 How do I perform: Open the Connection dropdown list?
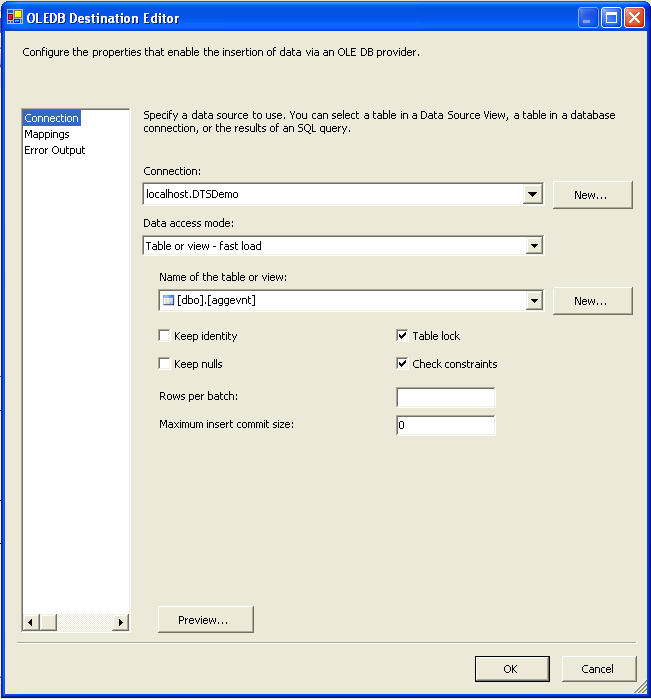click(x=534, y=195)
